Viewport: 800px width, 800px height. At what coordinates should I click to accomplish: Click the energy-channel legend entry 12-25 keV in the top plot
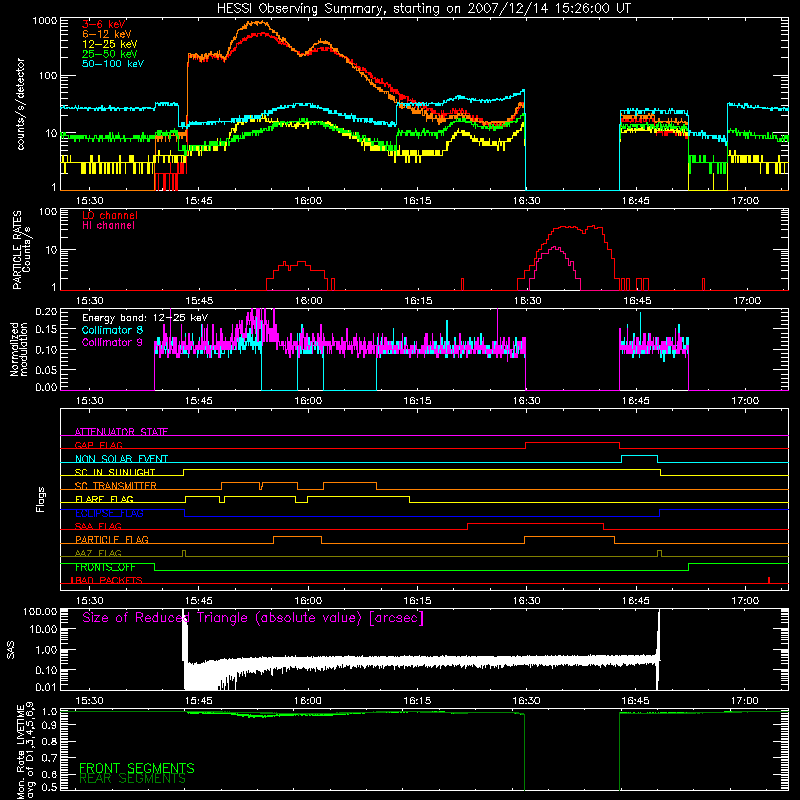tap(110, 44)
